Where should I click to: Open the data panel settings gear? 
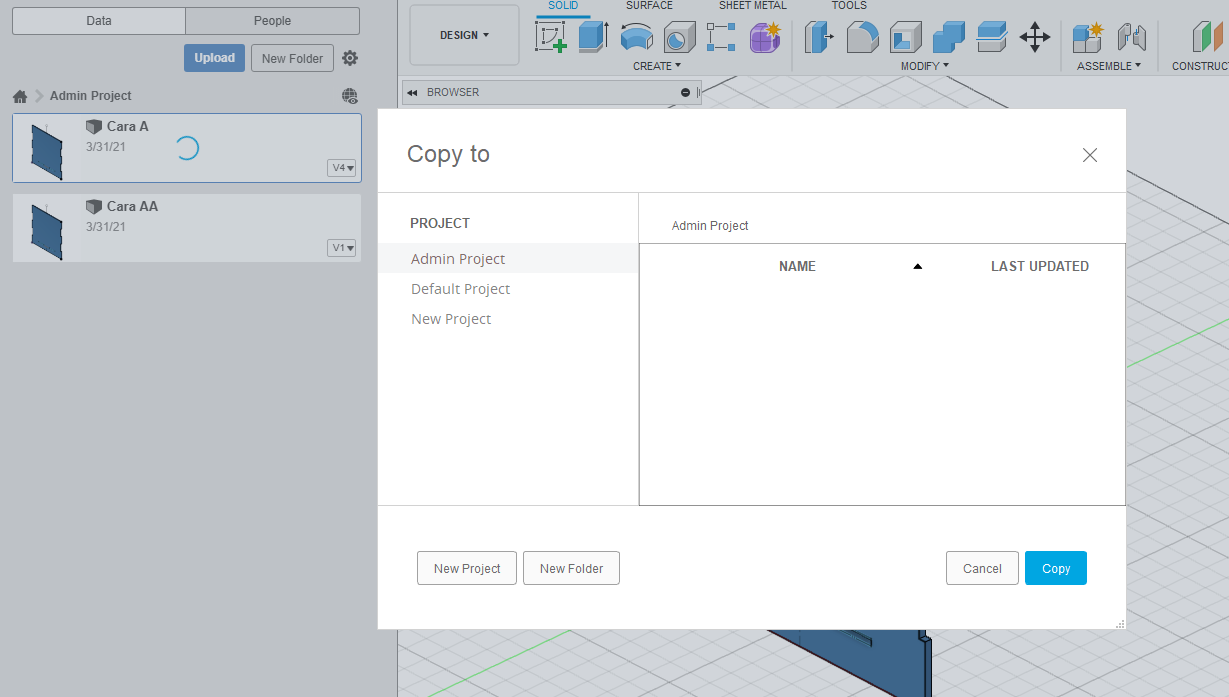(x=350, y=58)
